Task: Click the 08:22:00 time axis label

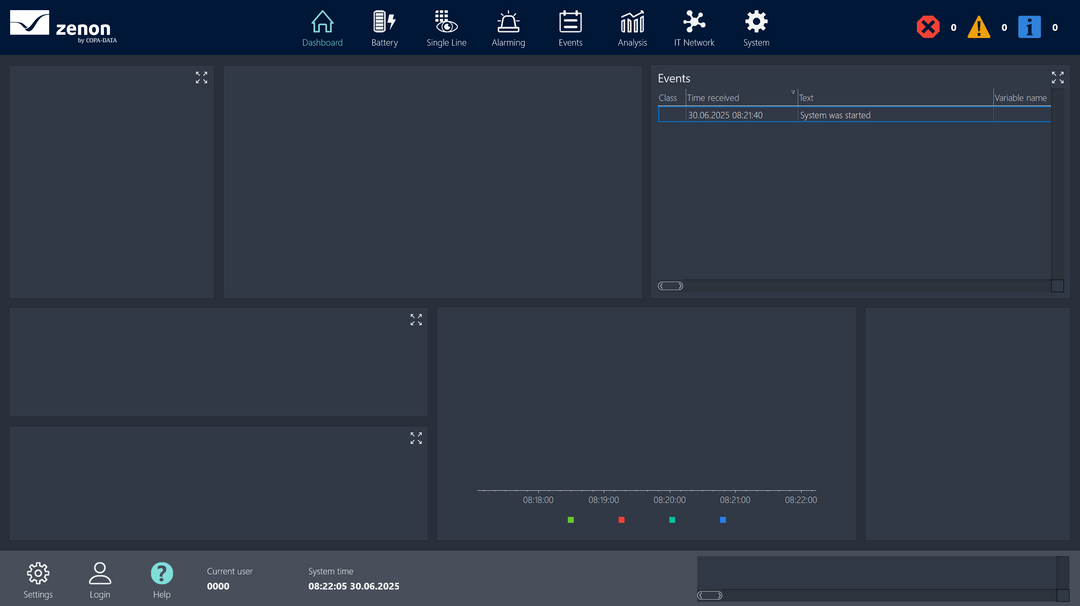Action: [801, 500]
